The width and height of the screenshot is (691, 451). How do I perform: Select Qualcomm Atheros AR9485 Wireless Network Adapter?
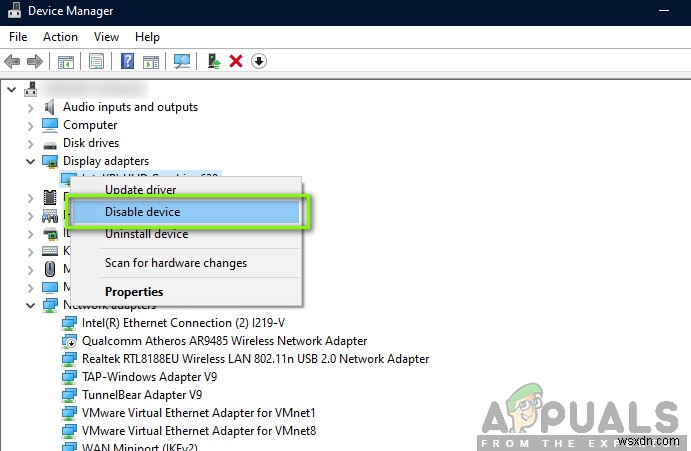[x=224, y=341]
